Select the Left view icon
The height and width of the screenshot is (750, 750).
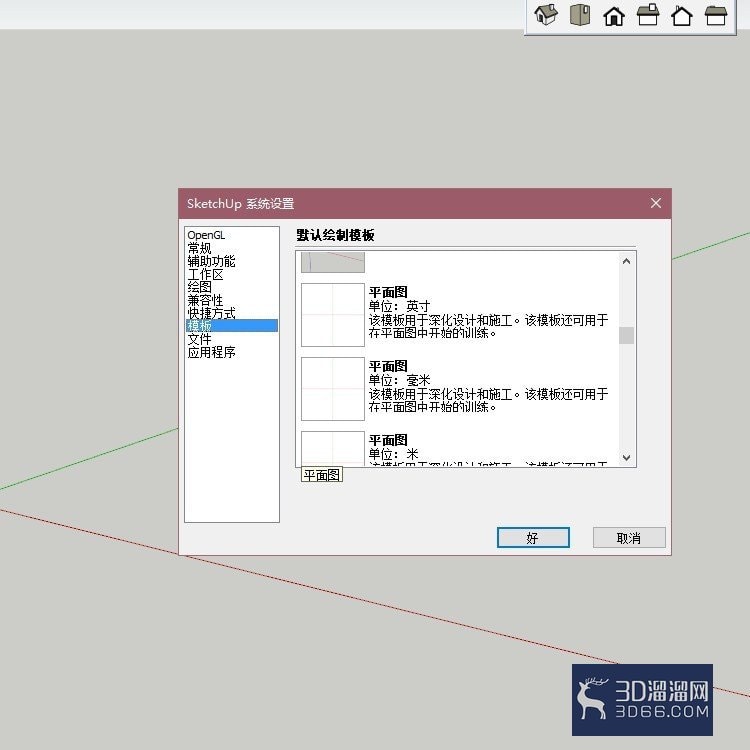coord(716,15)
